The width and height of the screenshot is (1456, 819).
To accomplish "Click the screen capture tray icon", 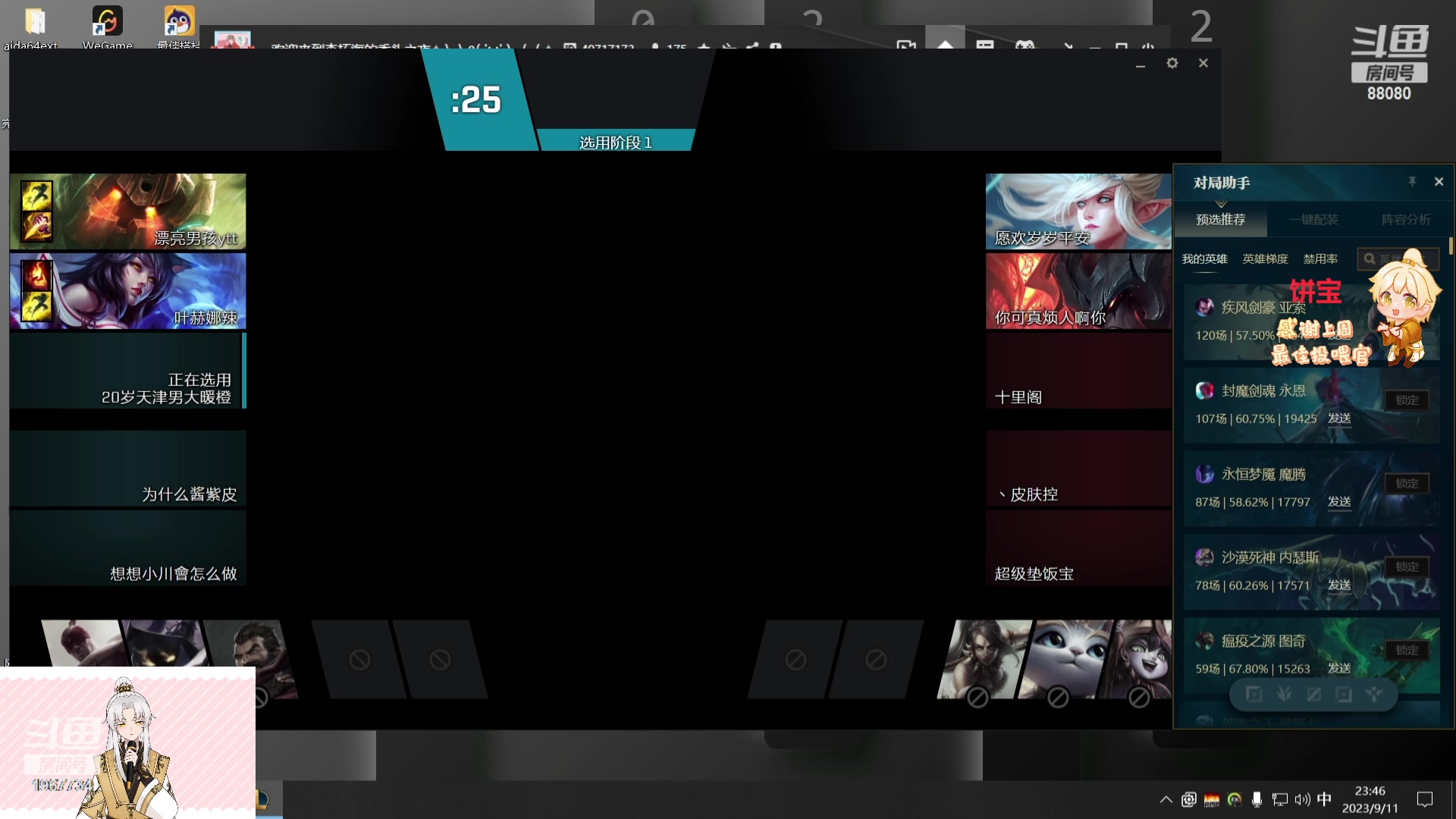I will [1189, 799].
